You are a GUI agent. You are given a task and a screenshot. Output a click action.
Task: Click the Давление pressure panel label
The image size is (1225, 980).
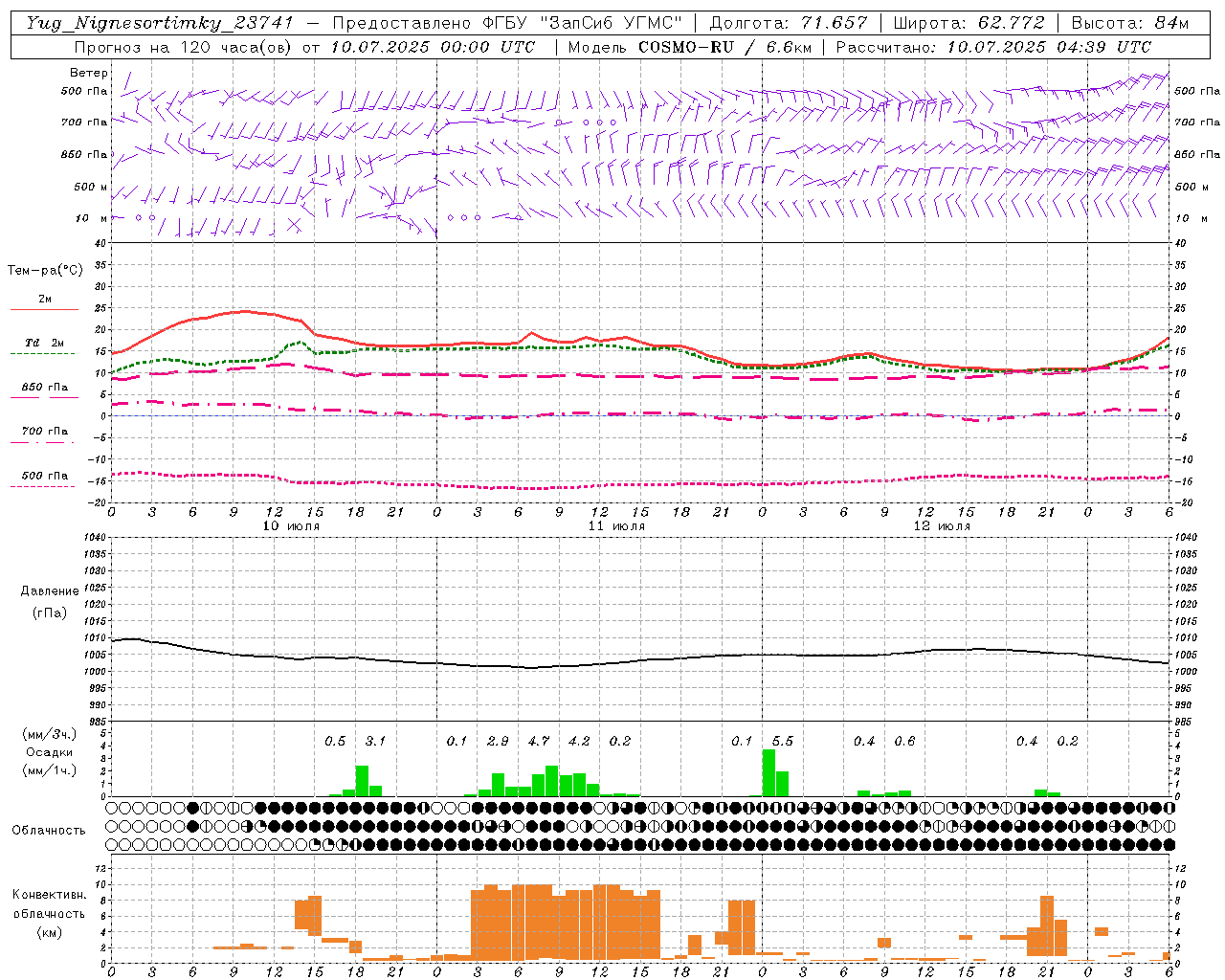[50, 591]
